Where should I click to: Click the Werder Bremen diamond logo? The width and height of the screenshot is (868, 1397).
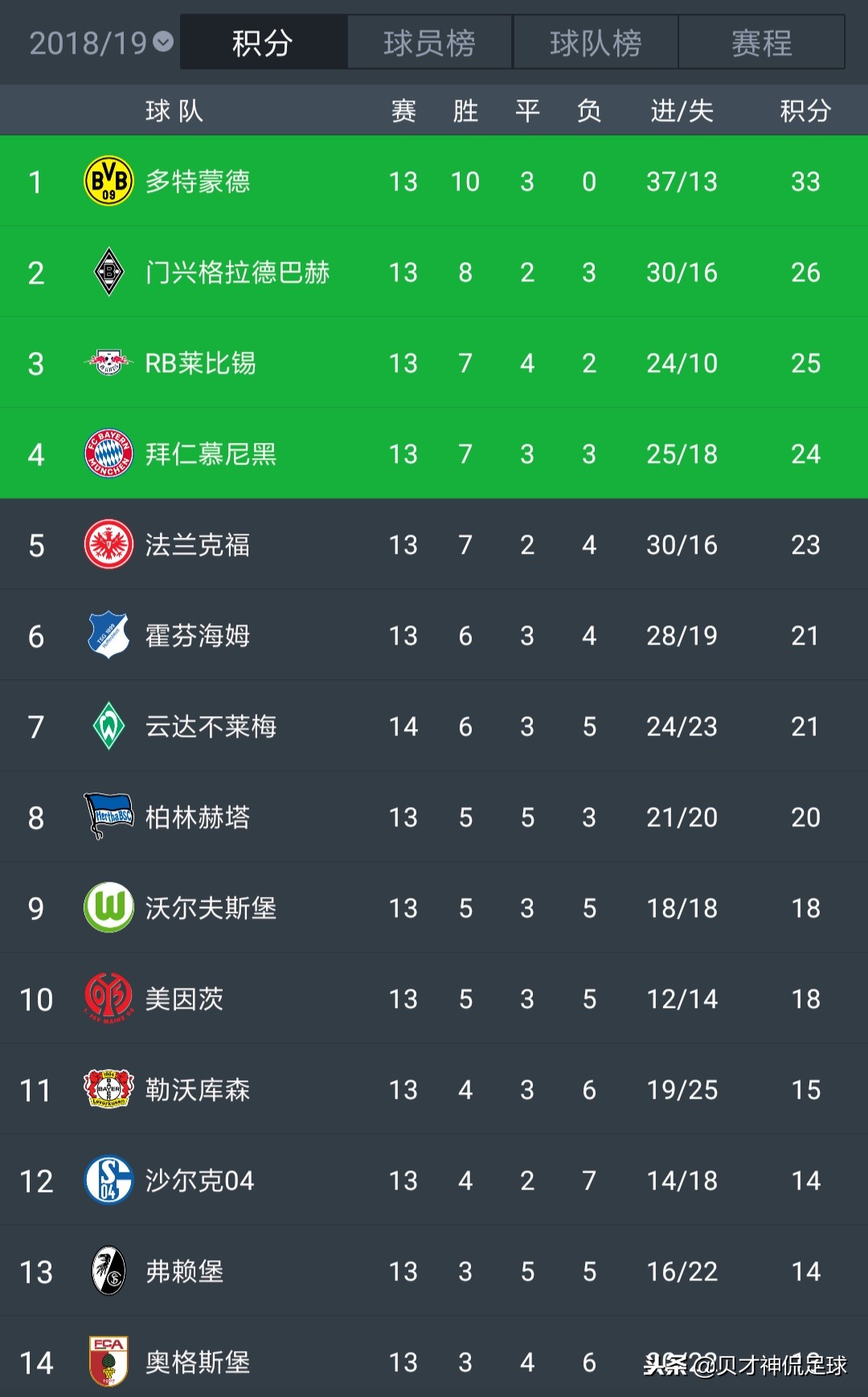click(108, 726)
